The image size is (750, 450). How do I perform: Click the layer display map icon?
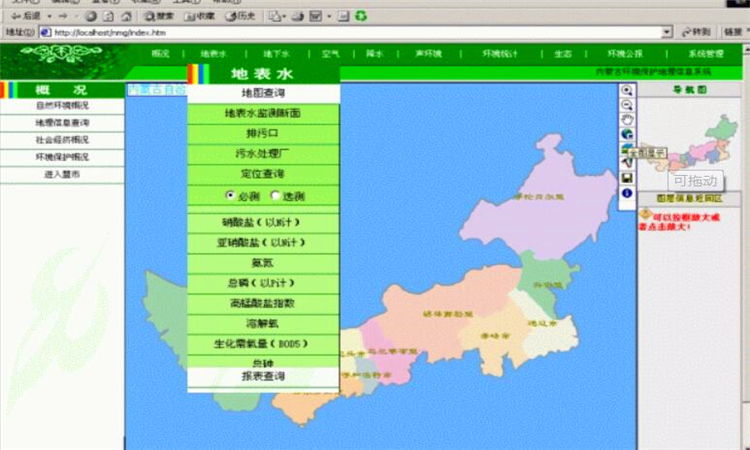pos(626,149)
